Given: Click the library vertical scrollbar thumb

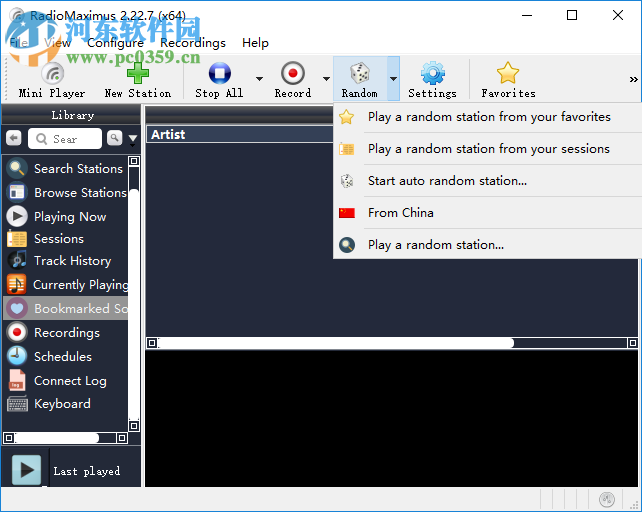Looking at the screenshot, I should pos(134,303).
